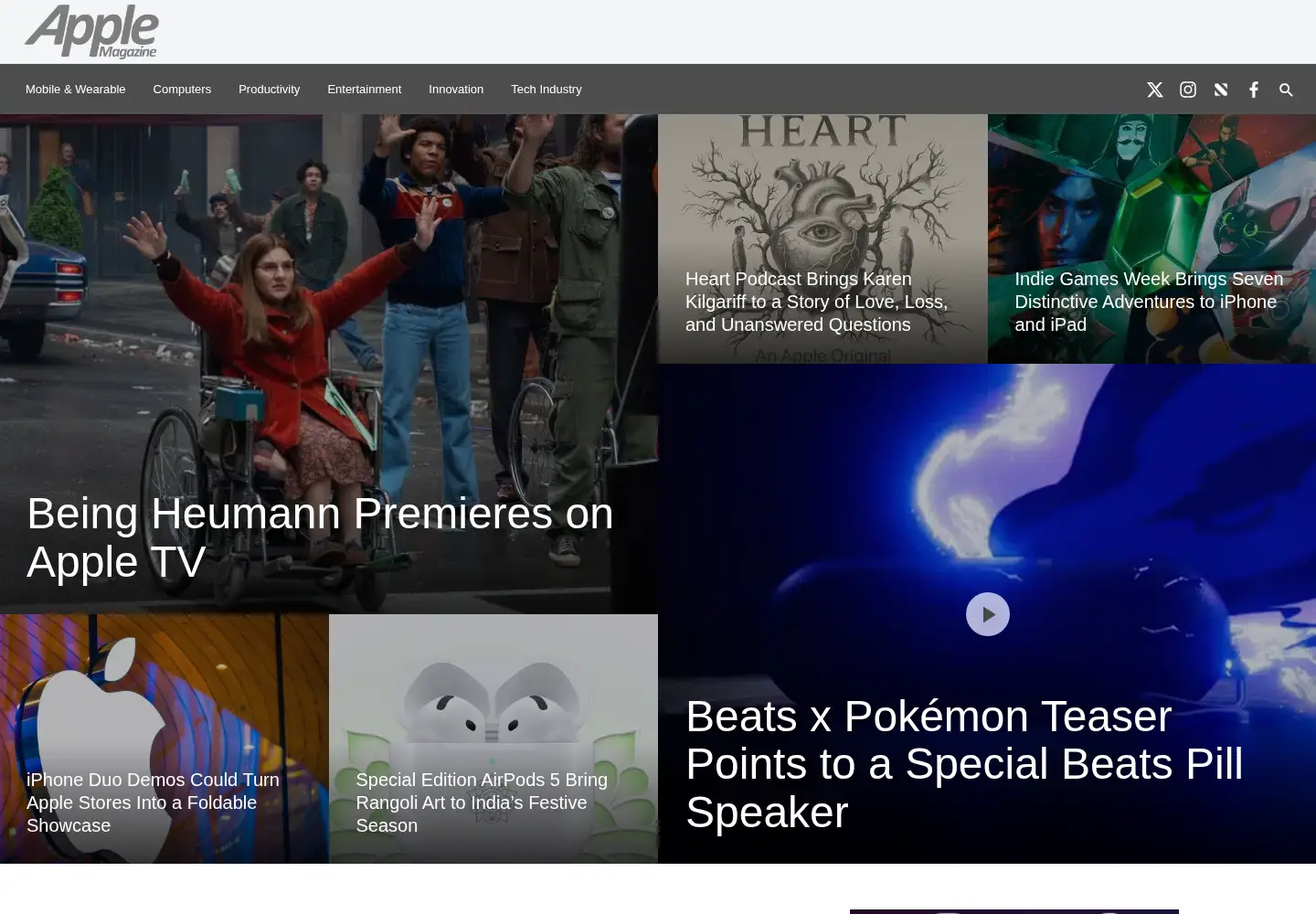Viewport: 1316px width, 914px height.
Task: Open the Apple News icon in header
Action: click(x=1221, y=90)
